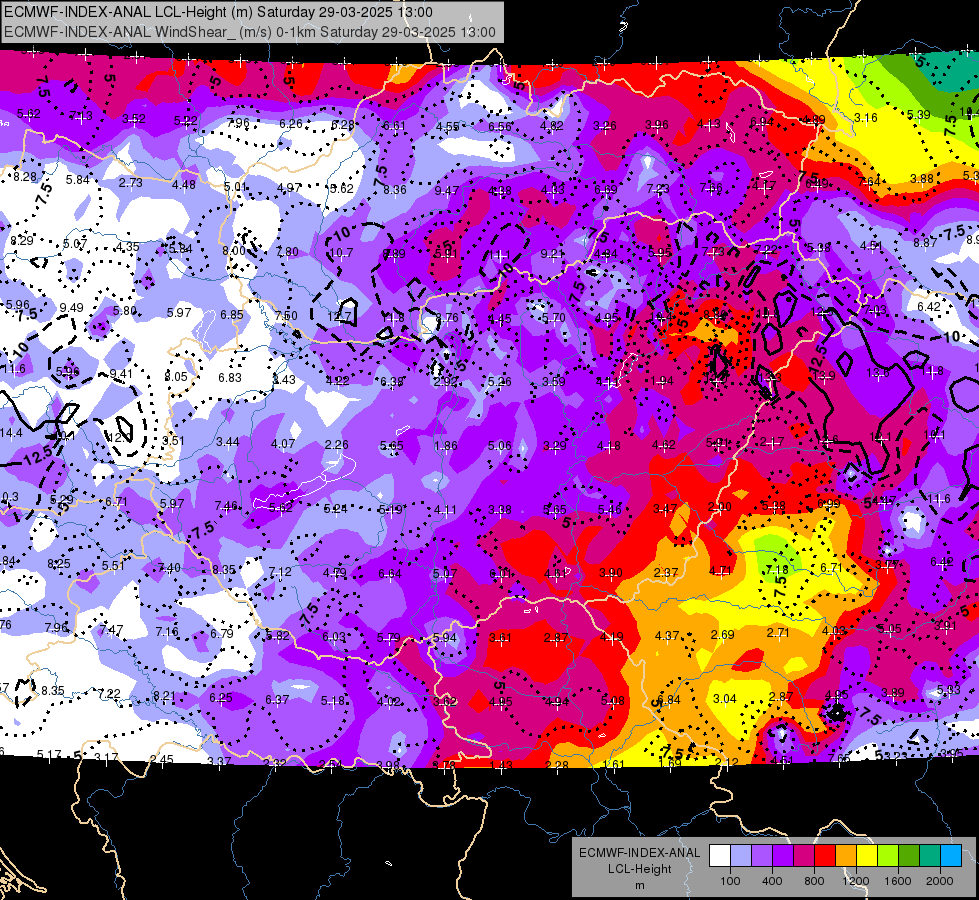The image size is (979, 900).
Task: Click the map value 1.86
Action: [x=445, y=445]
